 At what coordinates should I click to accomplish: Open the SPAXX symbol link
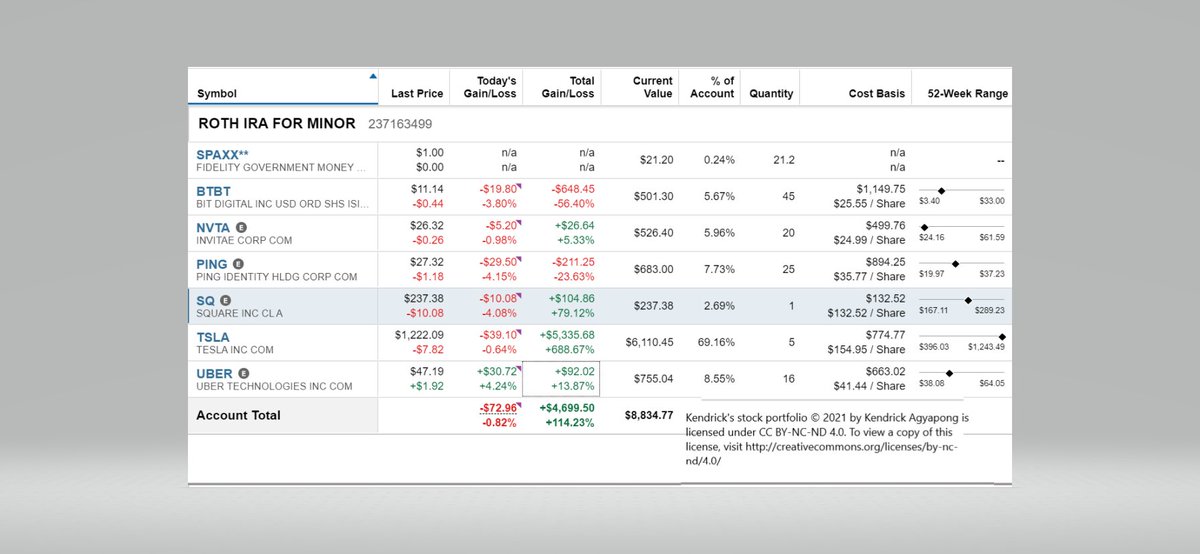point(222,155)
